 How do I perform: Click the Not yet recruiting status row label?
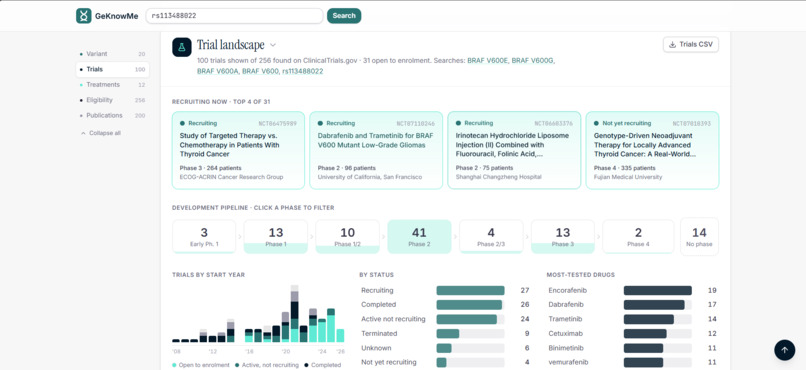tap(389, 362)
